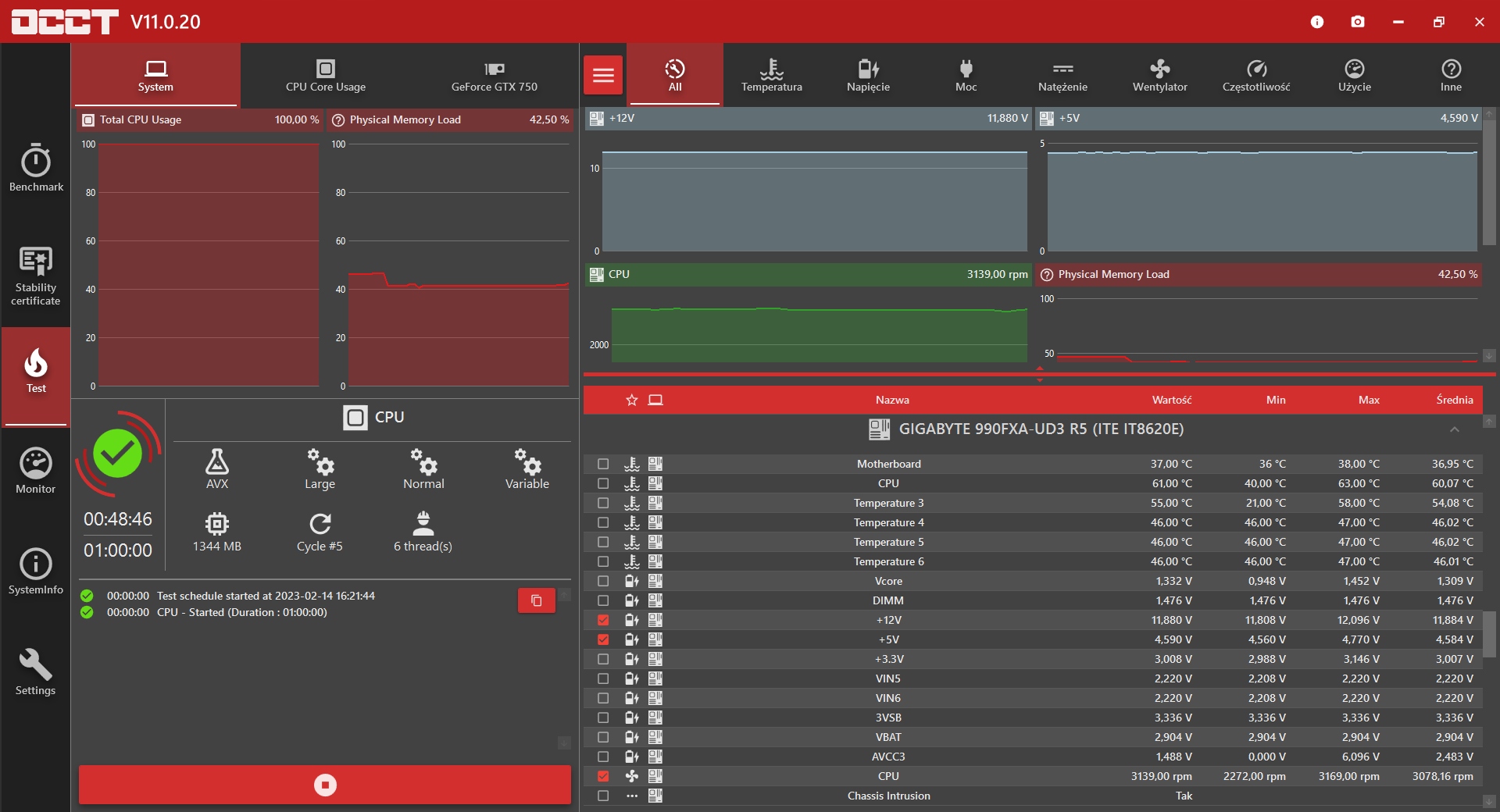Click the Cycle #5 icon
This screenshot has height=812, width=1500.
coord(320,522)
